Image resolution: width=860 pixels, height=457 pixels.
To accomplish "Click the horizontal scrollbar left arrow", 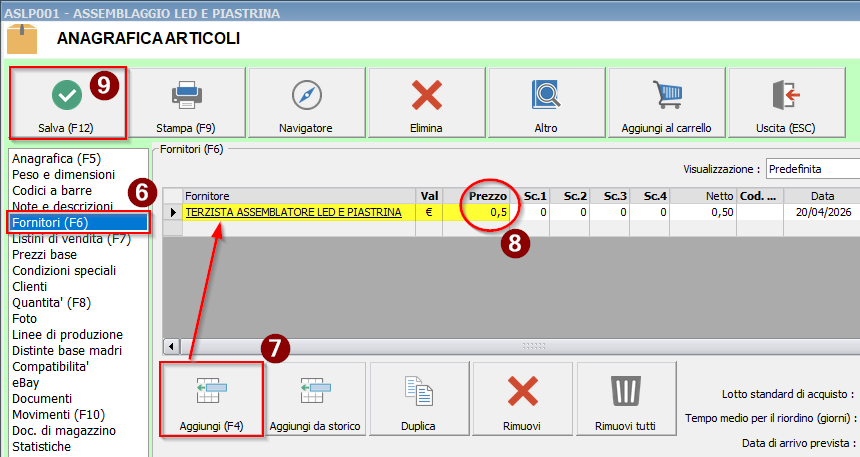I will click(x=170, y=346).
